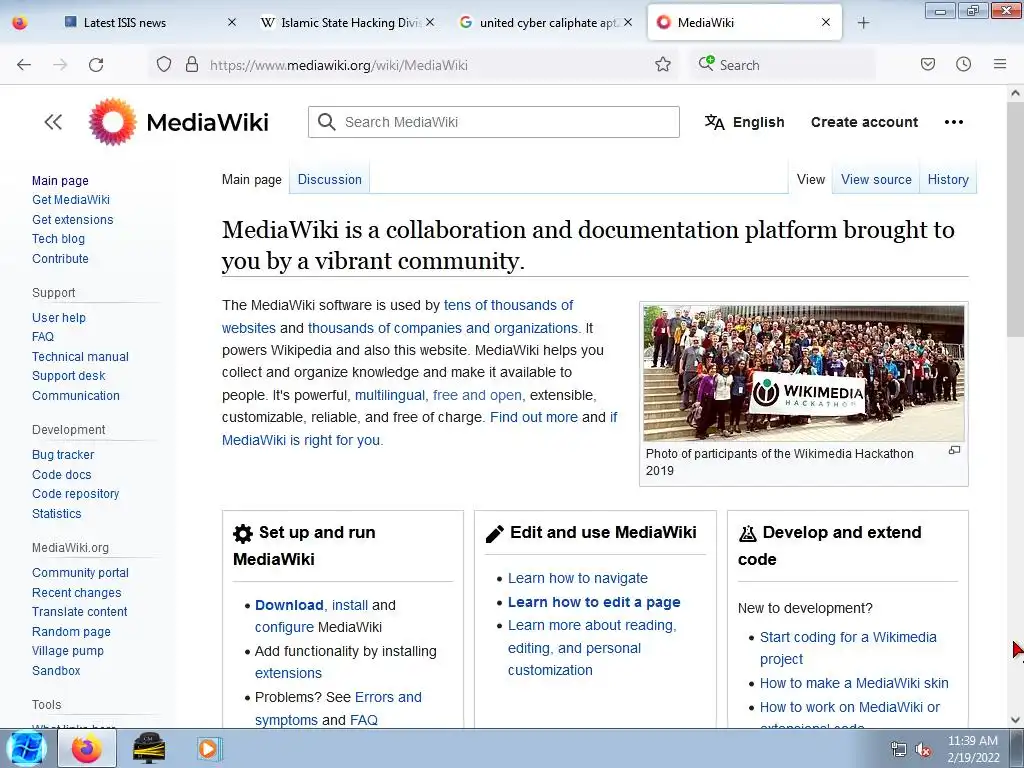This screenshot has height=768, width=1024.
Task: Enlarge the hackathon photo via expand icon
Action: pos(954,450)
